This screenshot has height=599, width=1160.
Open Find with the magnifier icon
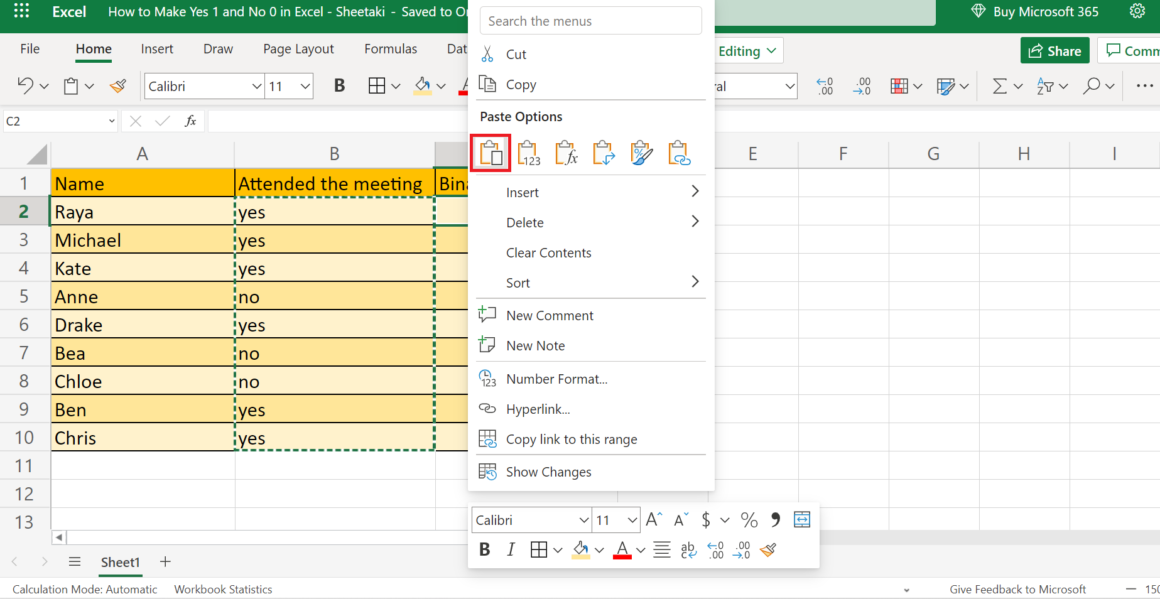pos(1093,86)
